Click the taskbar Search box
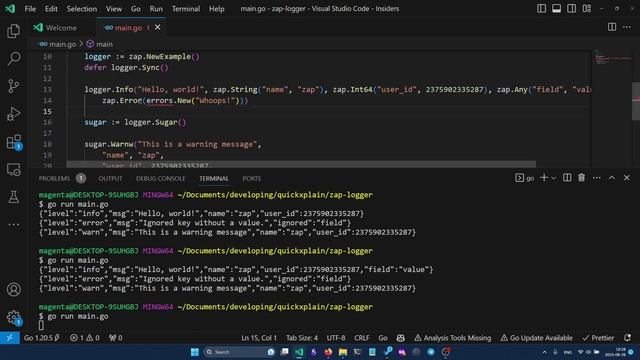Screen dimensions: 640x360 pyautogui.click(x=239, y=352)
